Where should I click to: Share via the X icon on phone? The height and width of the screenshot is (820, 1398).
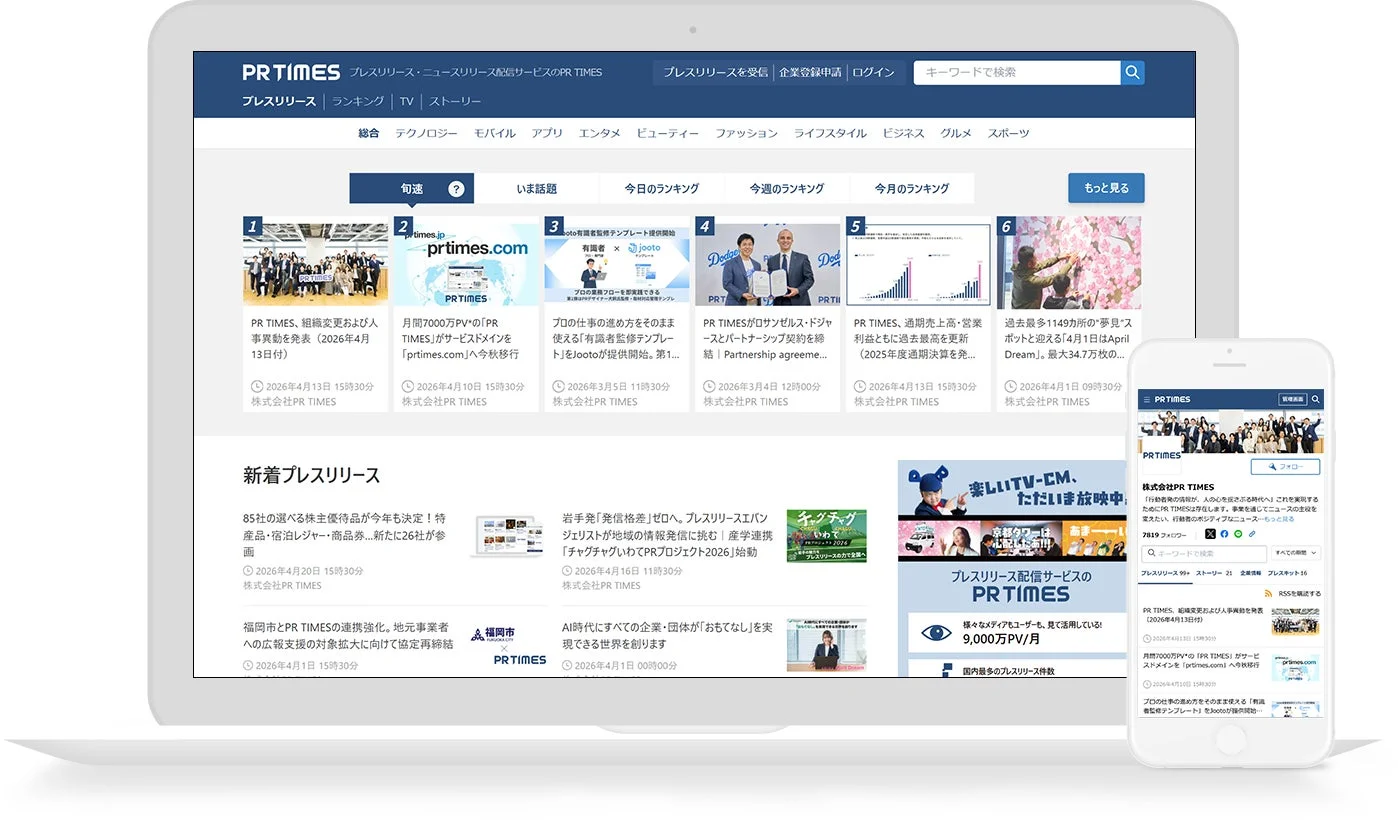coord(1210,534)
